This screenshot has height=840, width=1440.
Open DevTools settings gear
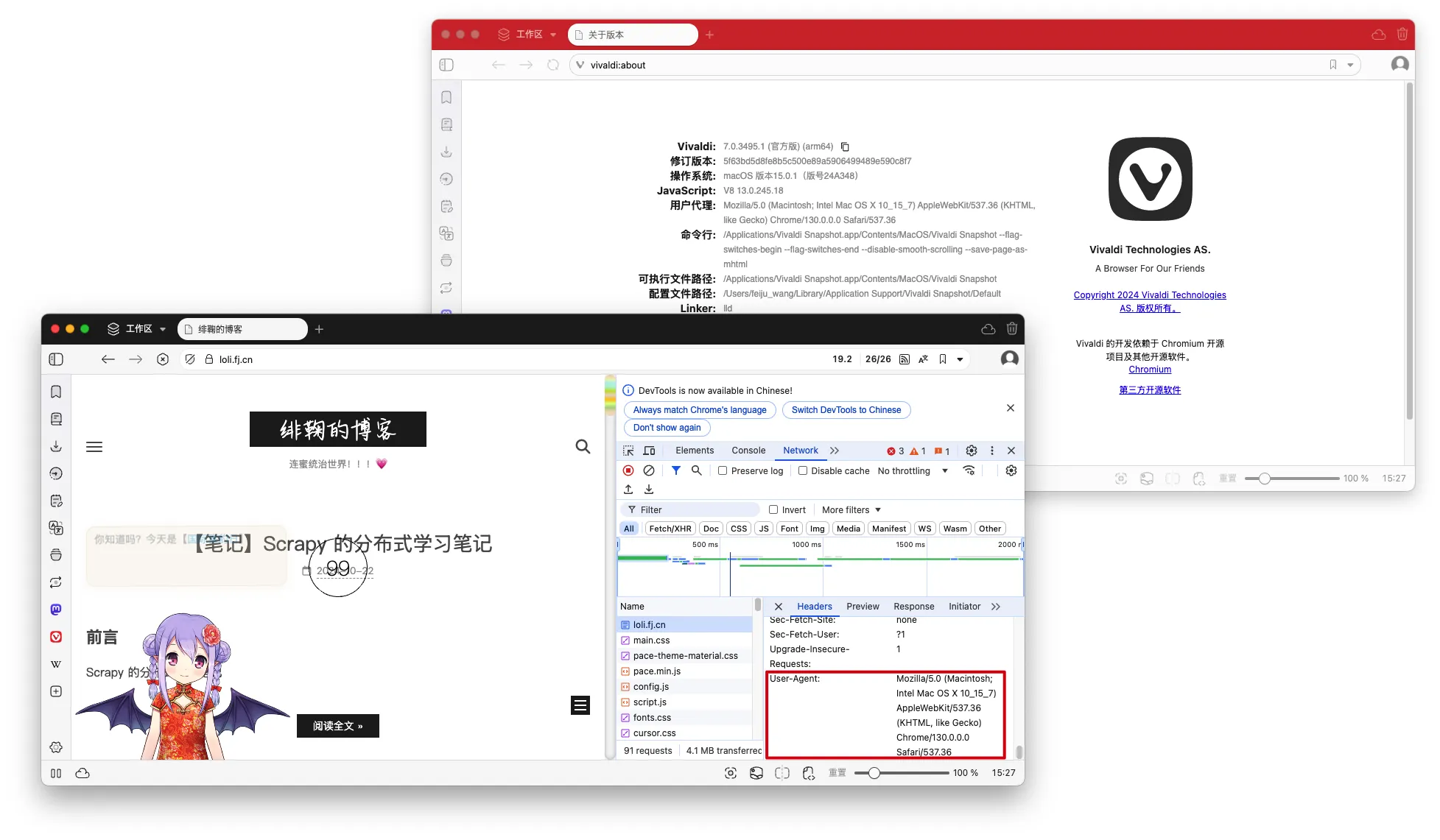(x=972, y=451)
